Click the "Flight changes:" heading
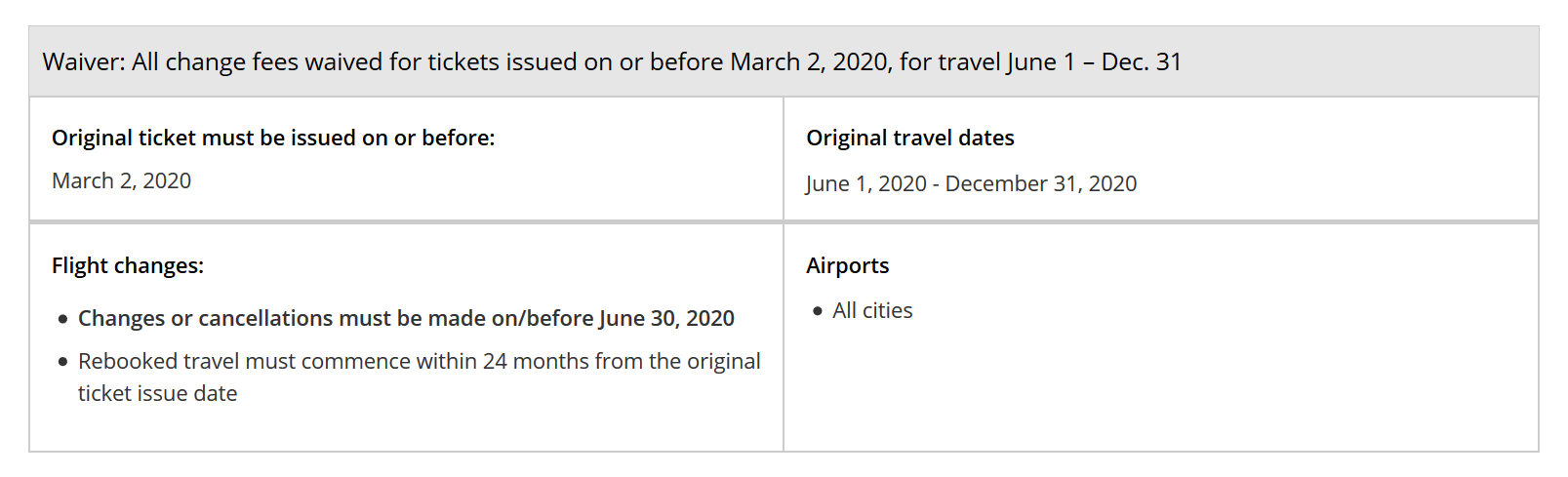This screenshot has height=477, width=1568. click(x=128, y=266)
